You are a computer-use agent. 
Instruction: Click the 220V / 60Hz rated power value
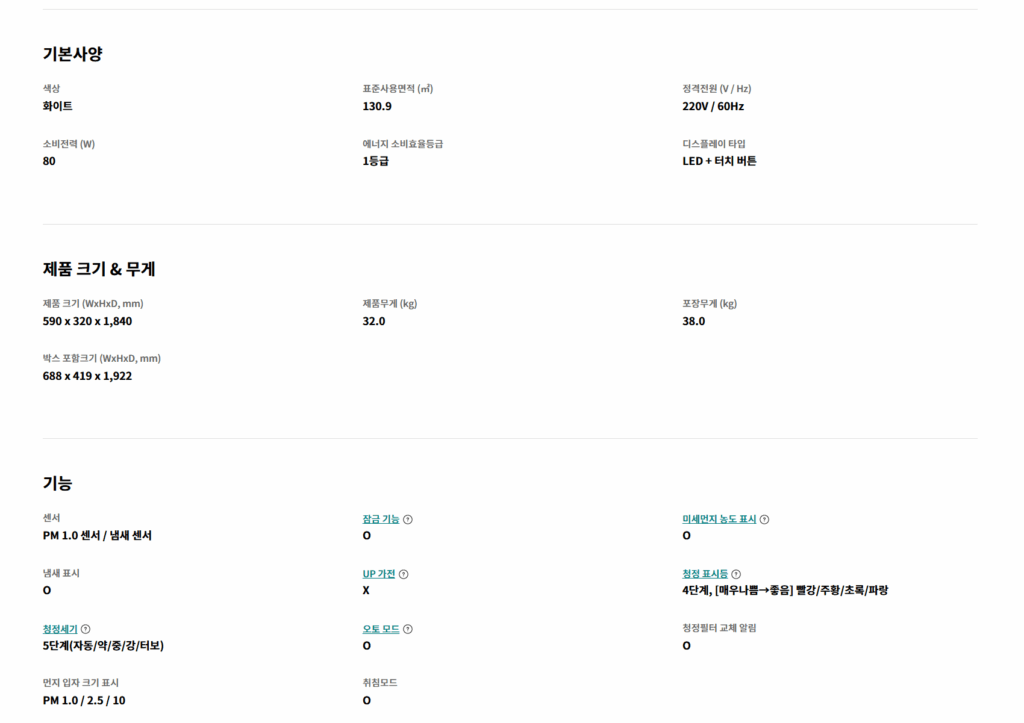713,106
